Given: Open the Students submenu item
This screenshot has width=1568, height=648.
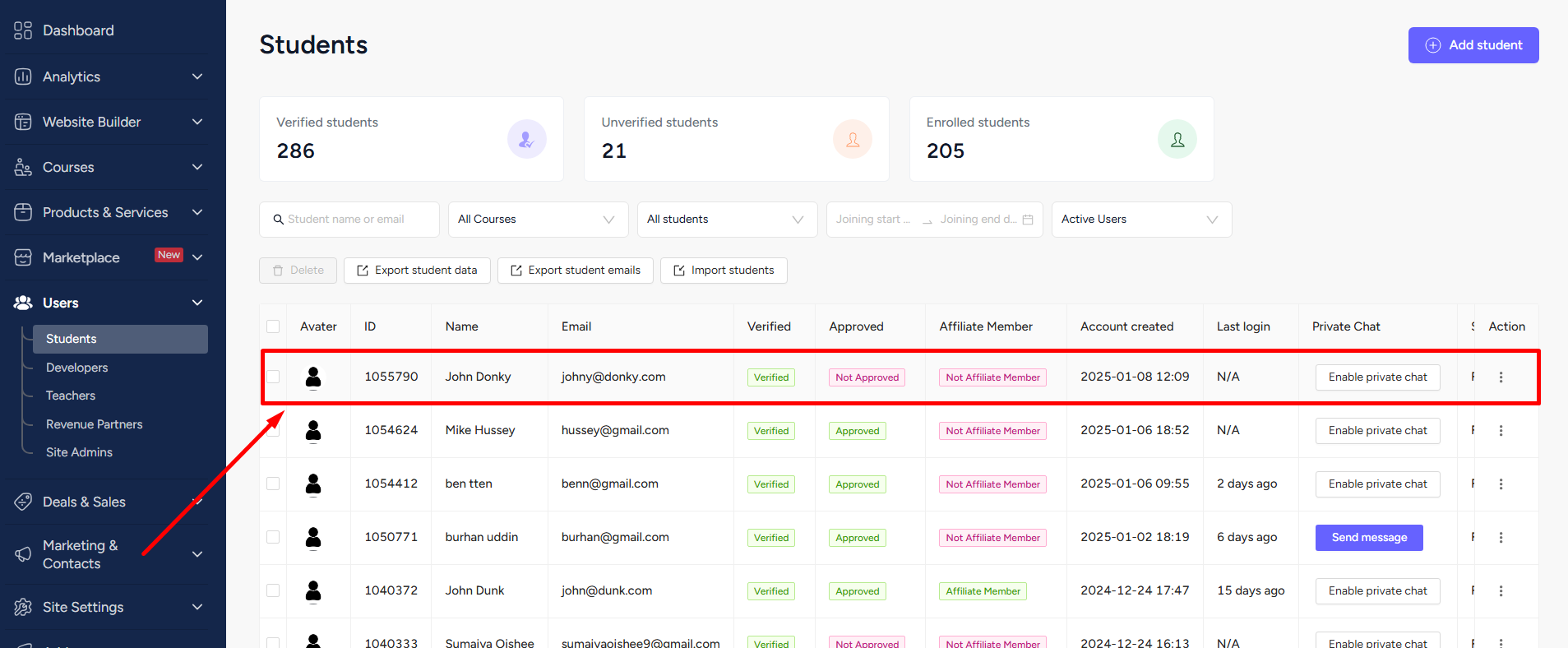Looking at the screenshot, I should click(x=120, y=339).
